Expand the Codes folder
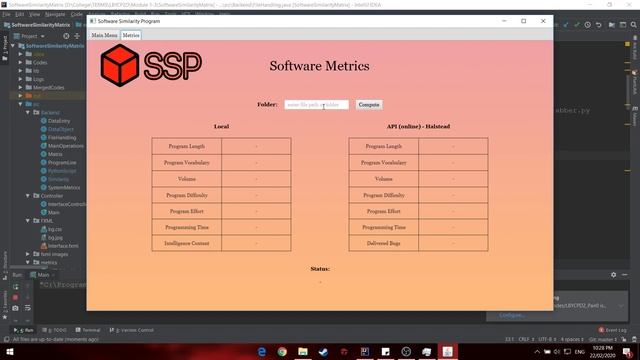 point(20,62)
